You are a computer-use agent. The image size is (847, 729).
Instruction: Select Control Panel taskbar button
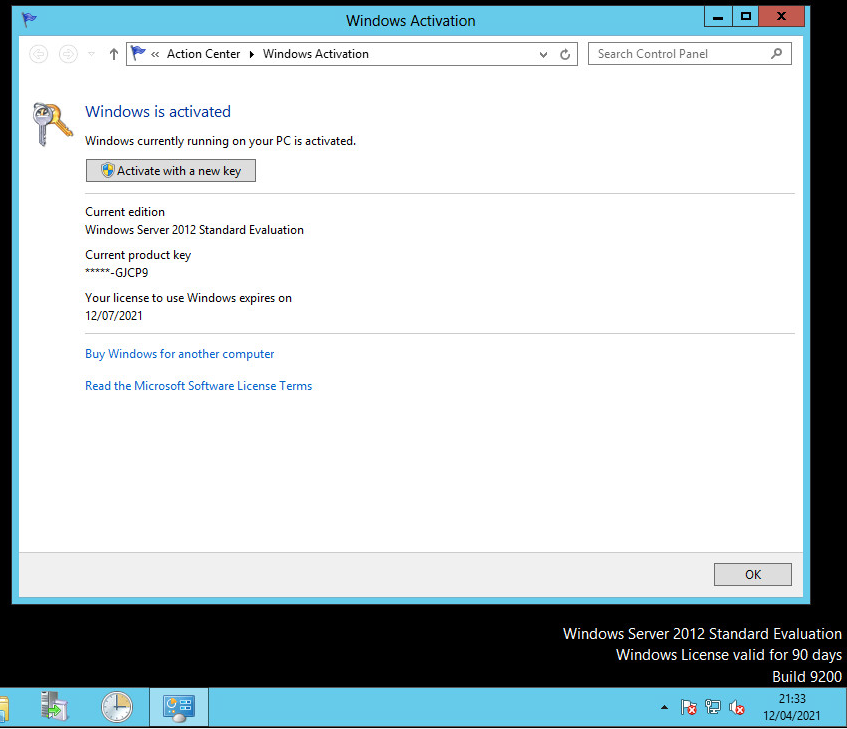click(x=179, y=707)
